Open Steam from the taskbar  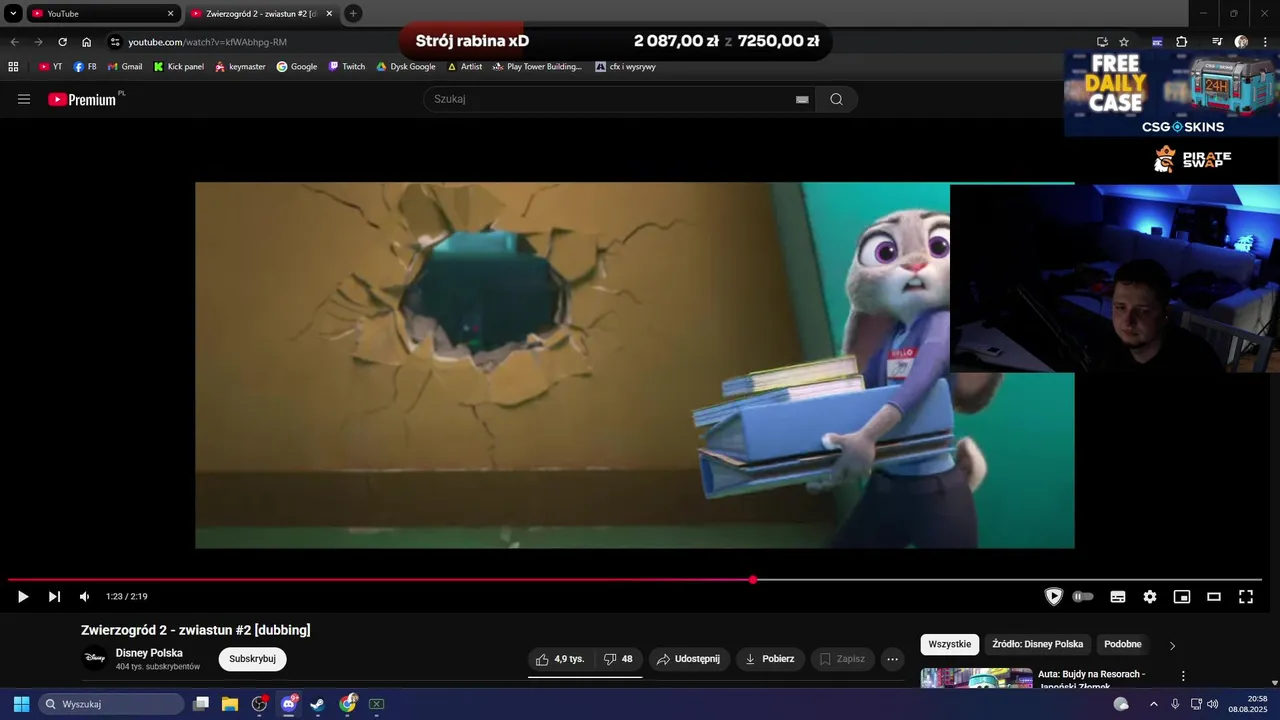[x=318, y=704]
